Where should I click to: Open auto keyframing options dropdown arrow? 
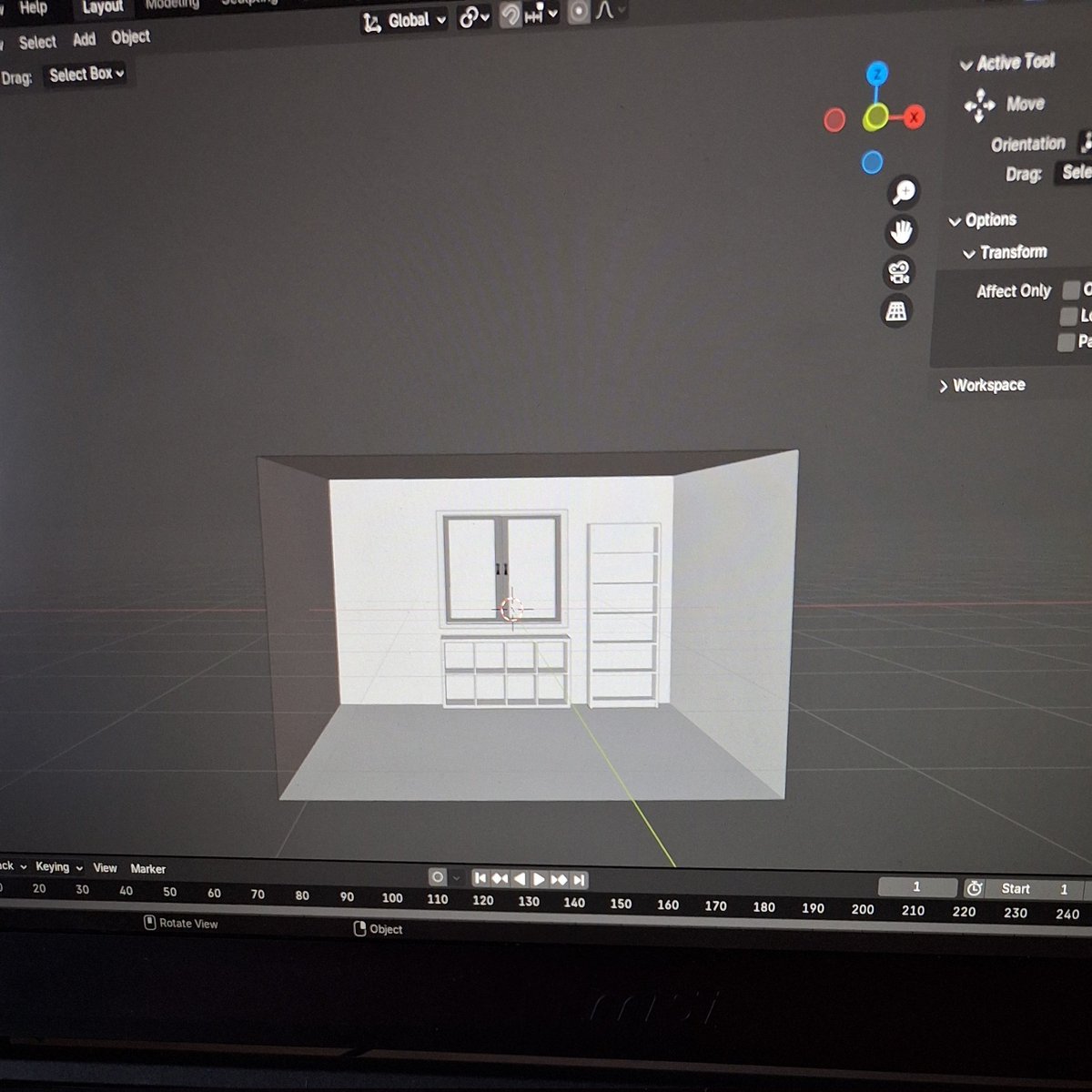coord(456,878)
